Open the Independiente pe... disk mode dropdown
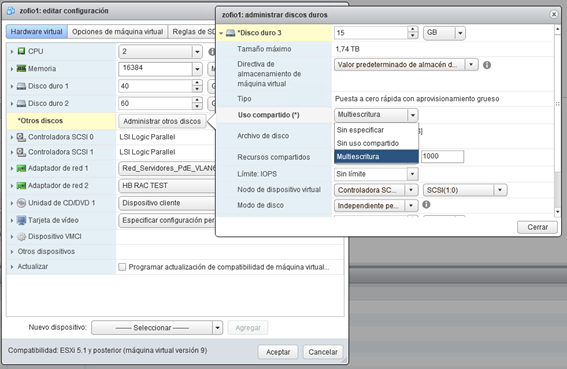This screenshot has height=369, width=567. tap(411, 205)
